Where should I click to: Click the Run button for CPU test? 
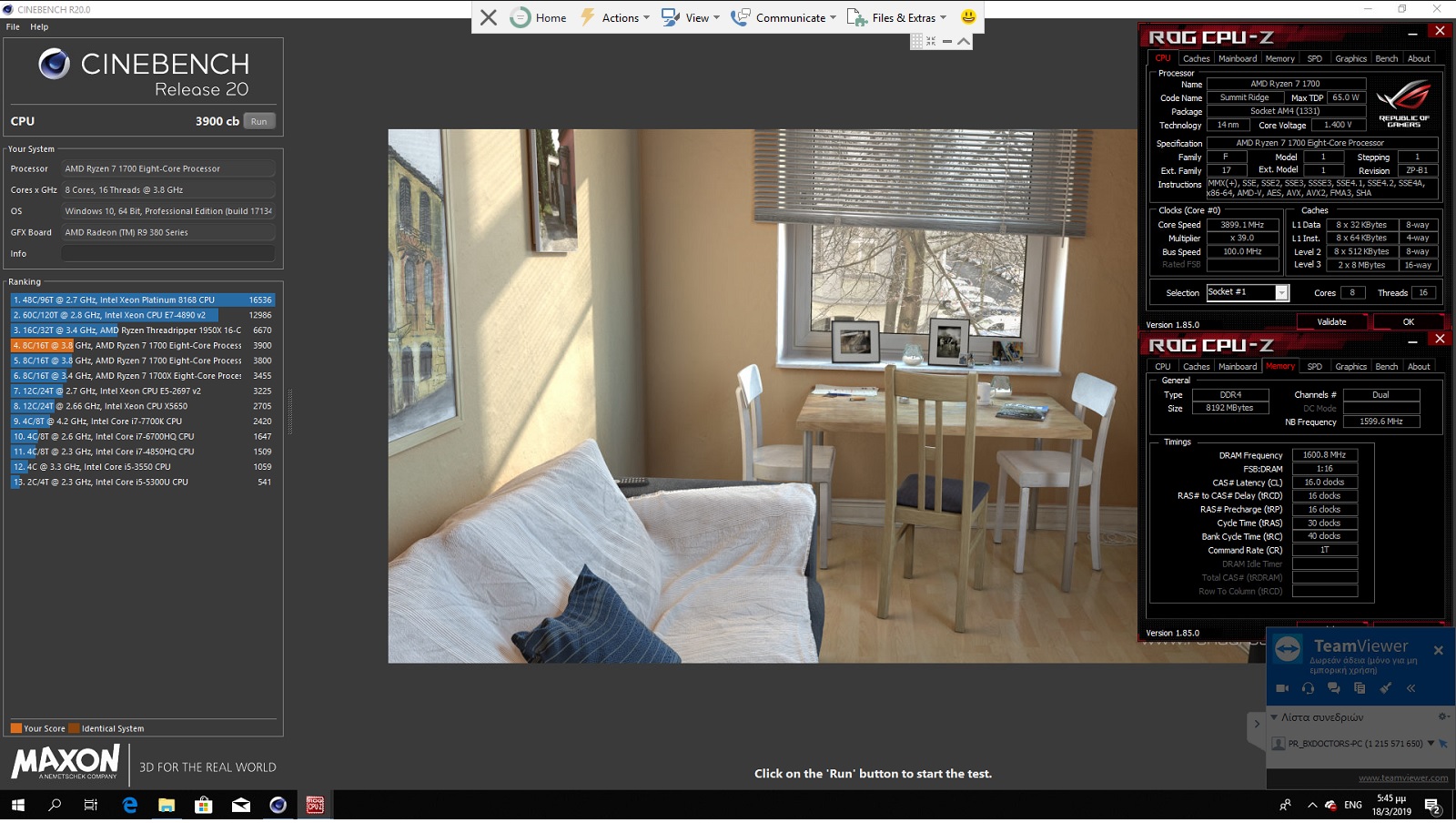(259, 121)
